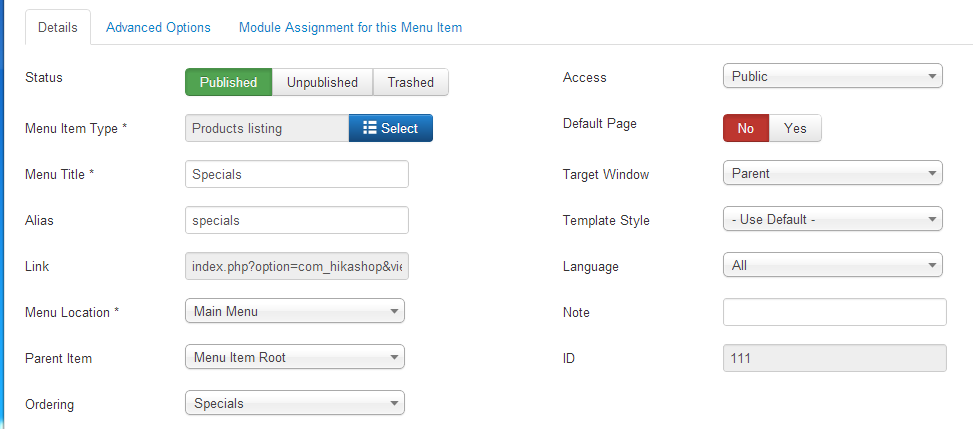Expand the Parent Item dropdown
This screenshot has height=429, width=973.
tap(295, 357)
